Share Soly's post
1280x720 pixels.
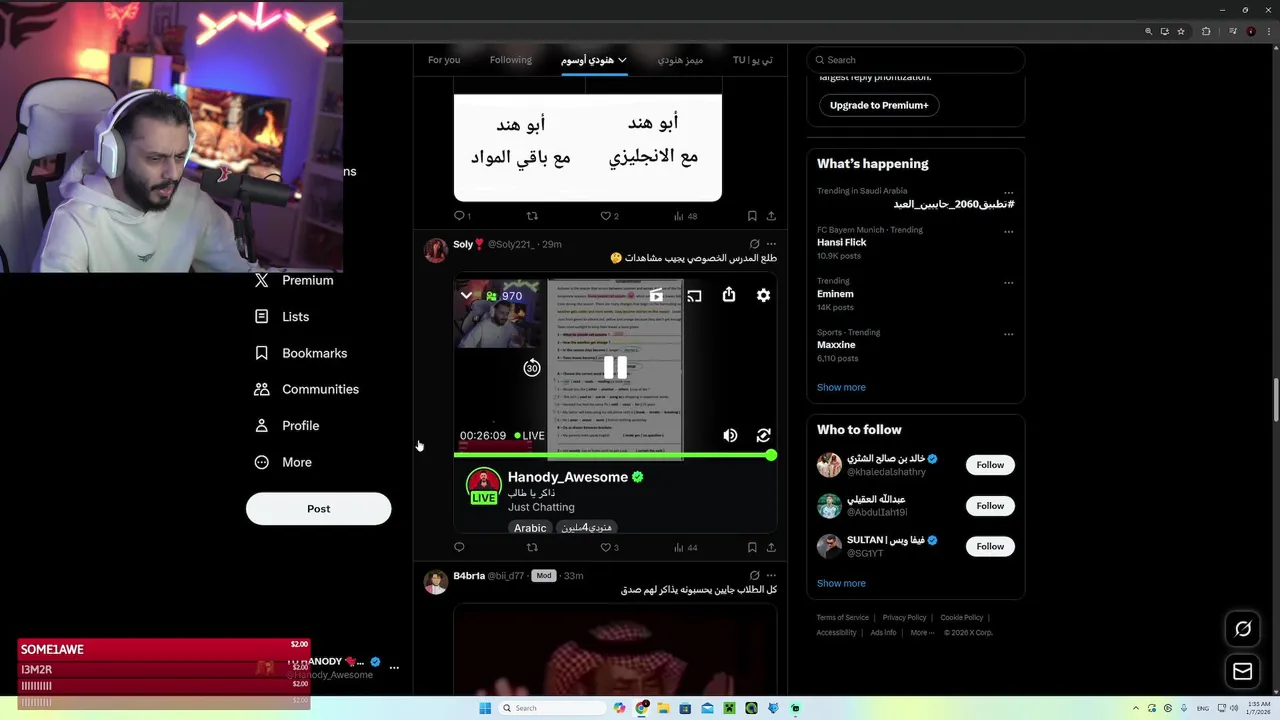point(771,547)
